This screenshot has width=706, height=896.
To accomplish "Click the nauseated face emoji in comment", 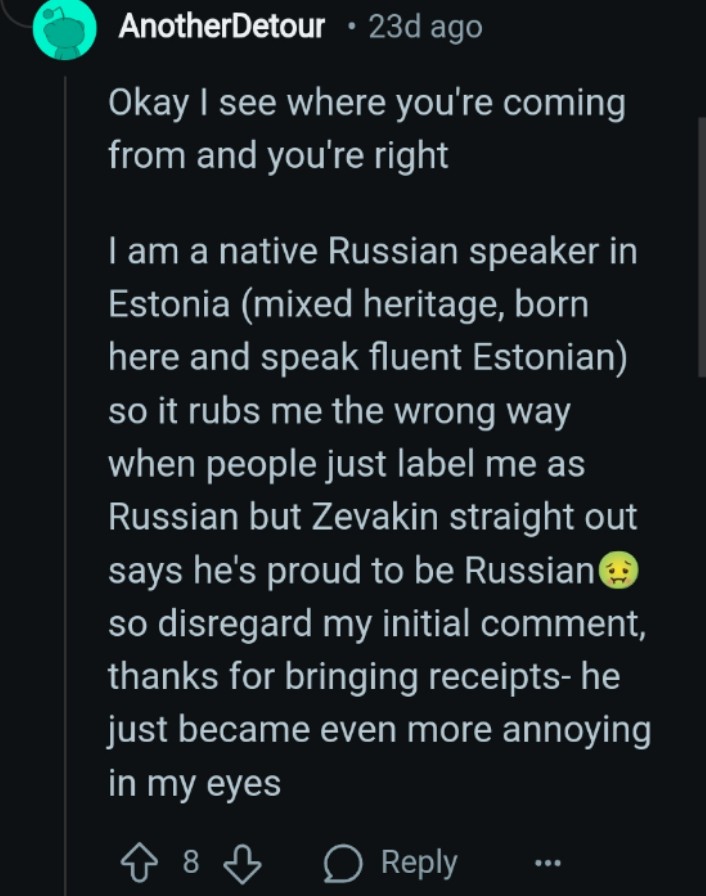I will pos(618,571).
